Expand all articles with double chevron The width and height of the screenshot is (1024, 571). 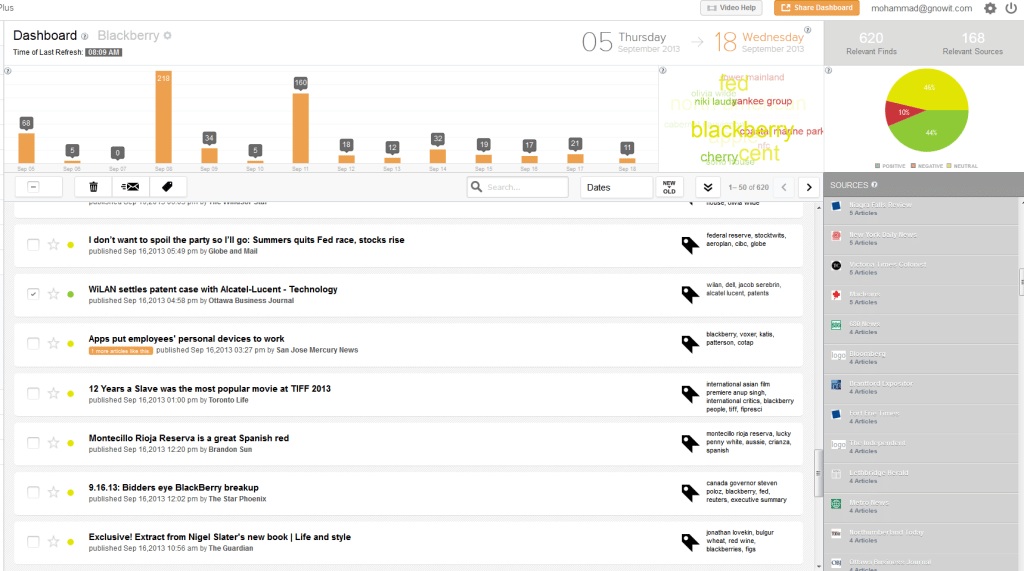click(708, 188)
